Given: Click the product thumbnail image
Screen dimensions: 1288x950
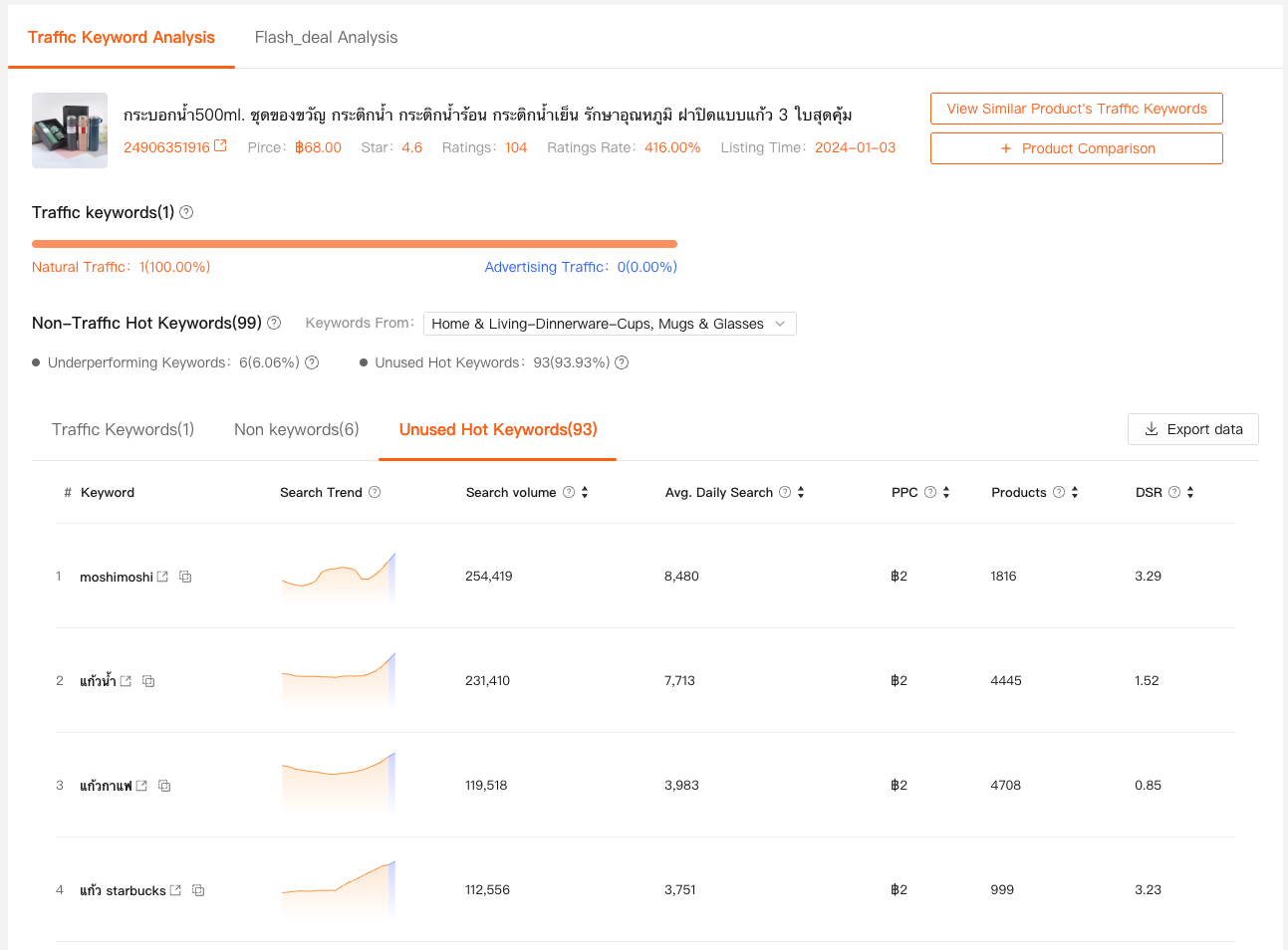Looking at the screenshot, I should click(70, 130).
